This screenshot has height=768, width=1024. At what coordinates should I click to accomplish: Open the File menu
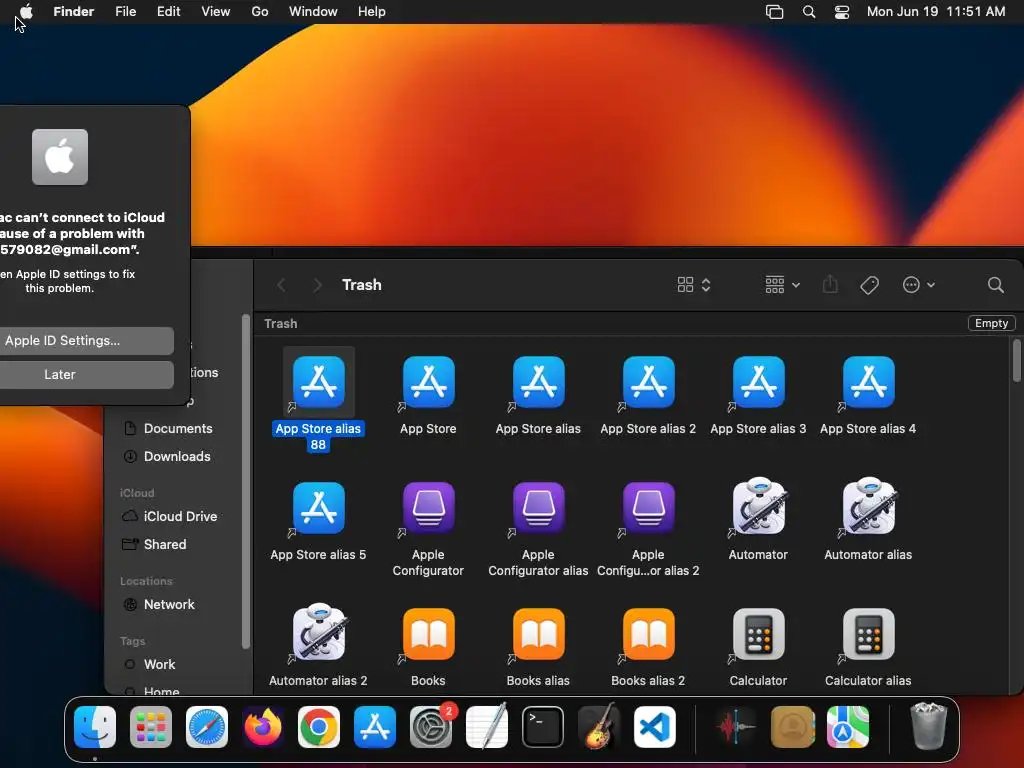click(125, 12)
